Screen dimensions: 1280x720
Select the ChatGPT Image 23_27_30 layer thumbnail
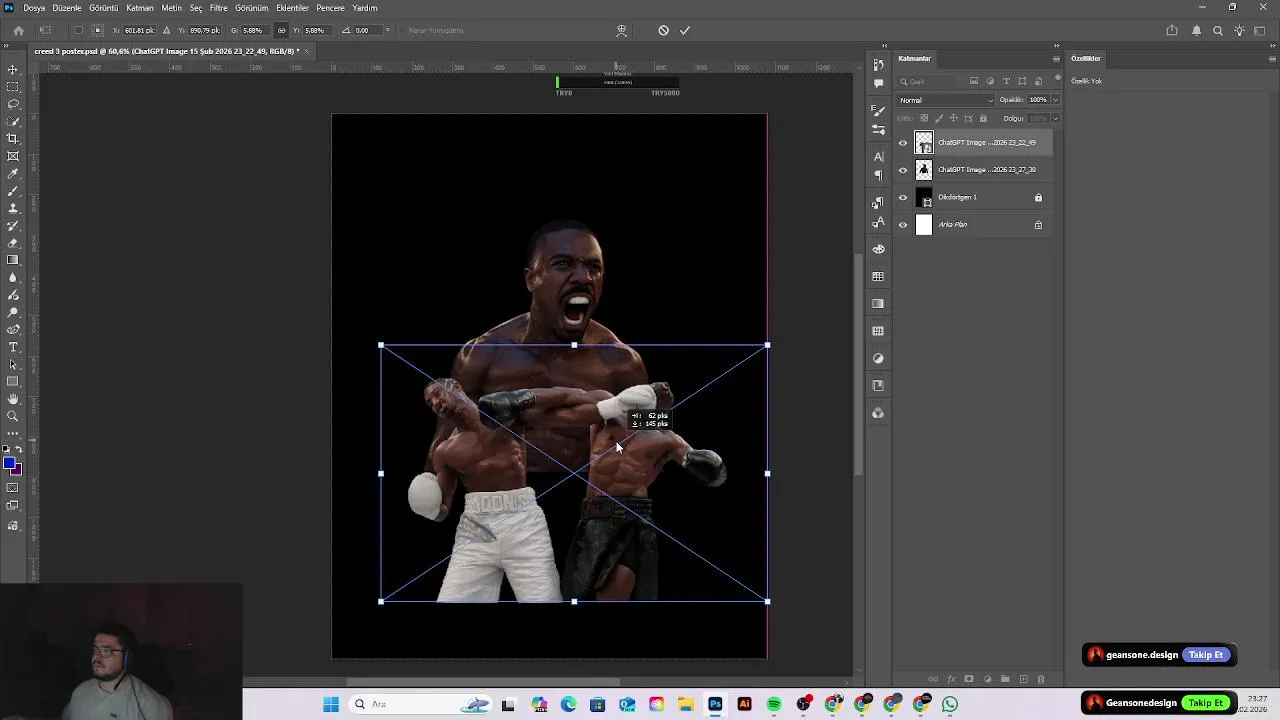point(924,170)
